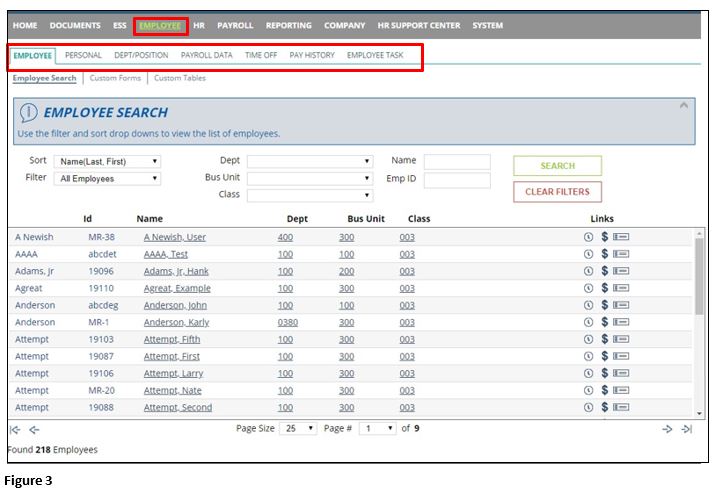Click card icon in AAAA, Test row
716x503 pixels.
pyautogui.click(x=621, y=254)
